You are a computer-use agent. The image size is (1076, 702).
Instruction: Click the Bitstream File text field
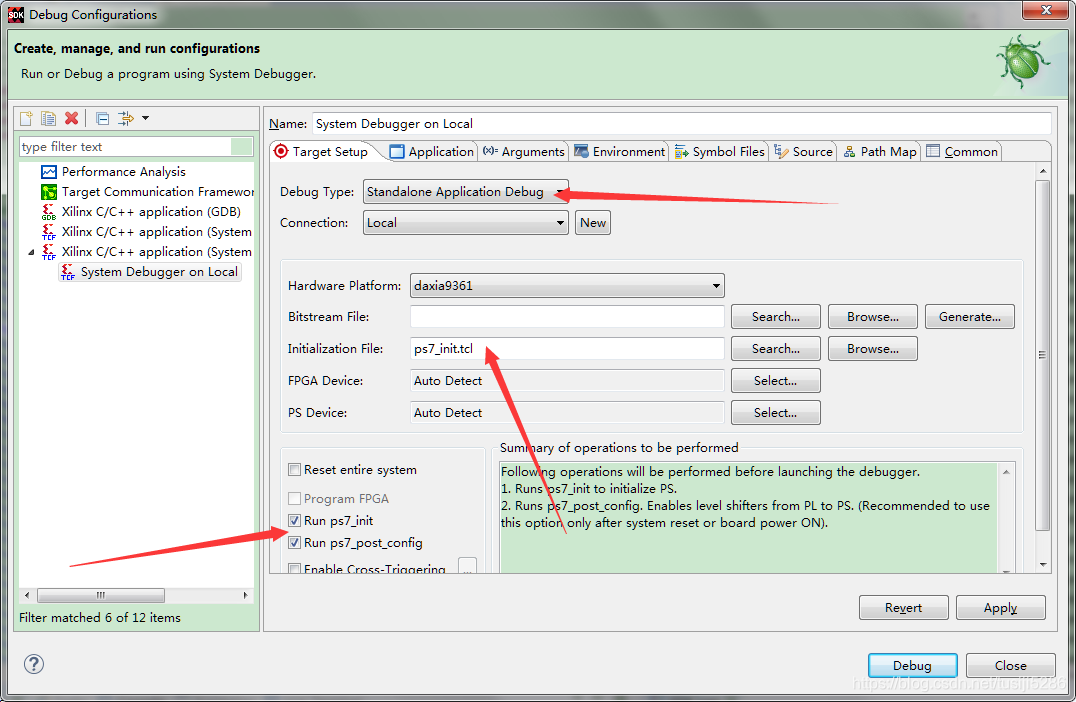pyautogui.click(x=567, y=317)
